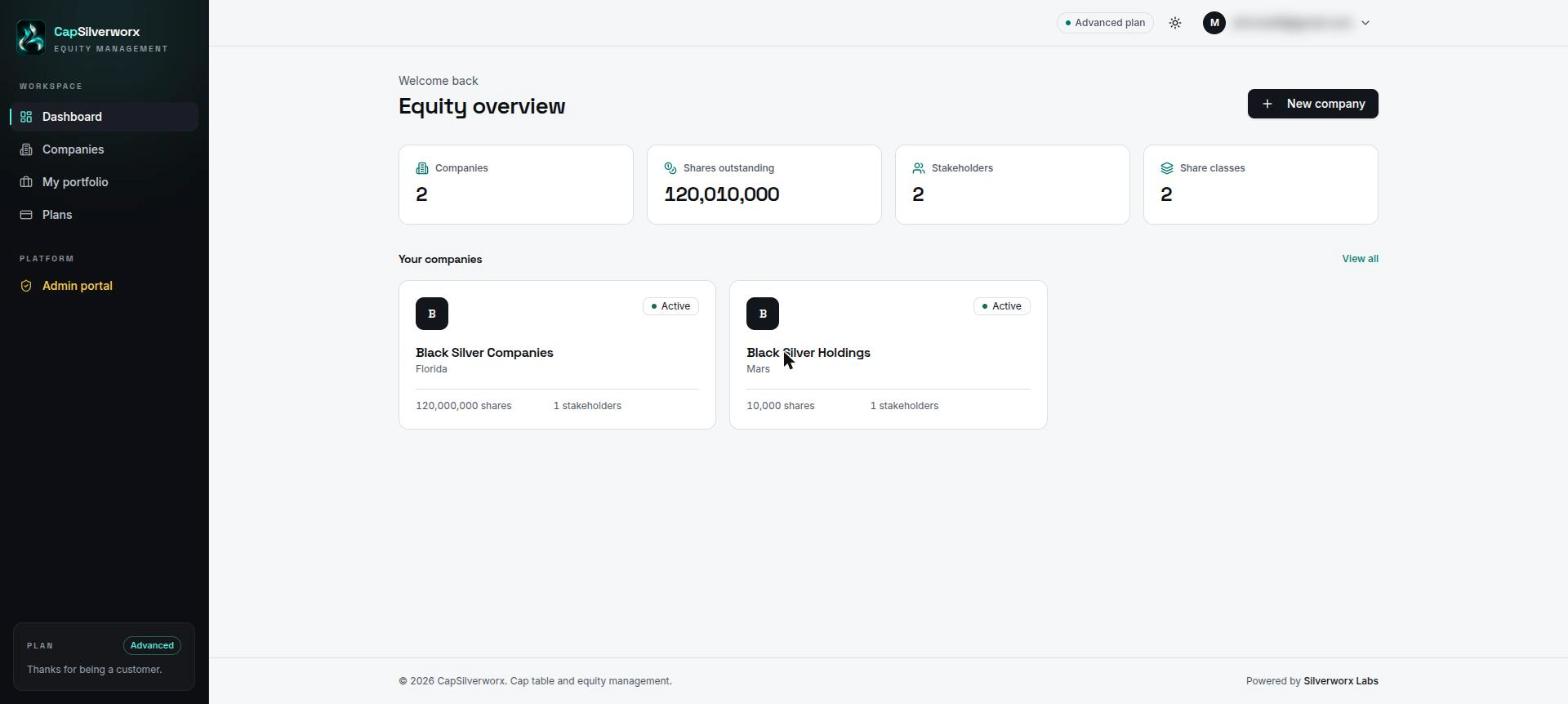This screenshot has height=704, width=1568.
Task: Open the Admin portal
Action: click(104, 286)
